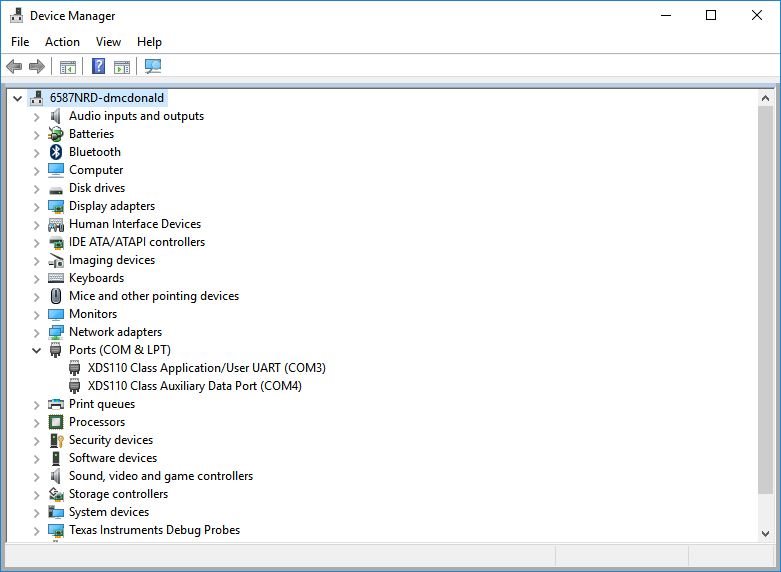Select the Storage controllers label
Image resolution: width=781 pixels, height=572 pixels.
(x=119, y=494)
